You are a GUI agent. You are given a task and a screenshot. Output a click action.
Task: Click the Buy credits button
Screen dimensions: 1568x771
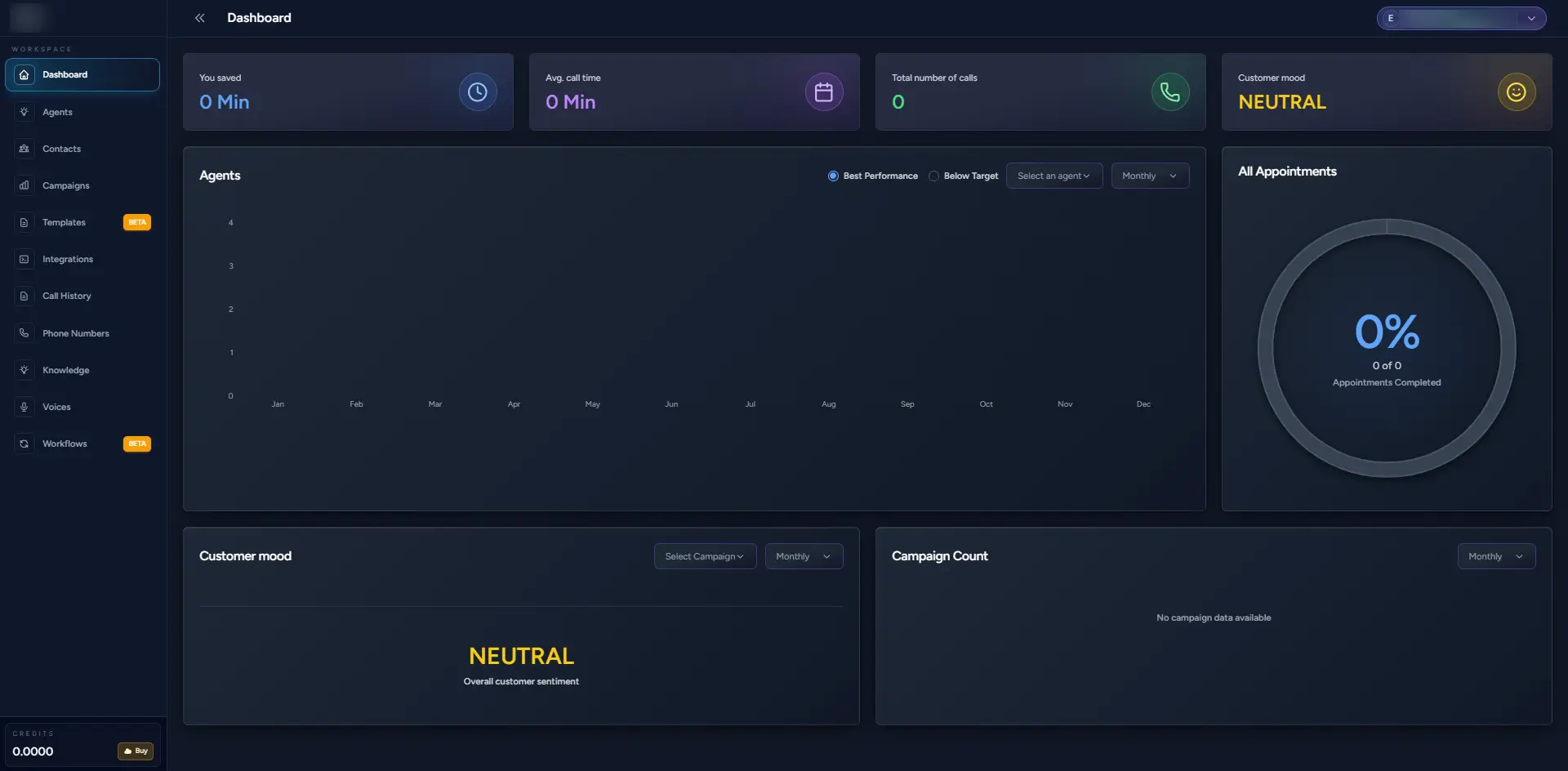[x=135, y=751]
